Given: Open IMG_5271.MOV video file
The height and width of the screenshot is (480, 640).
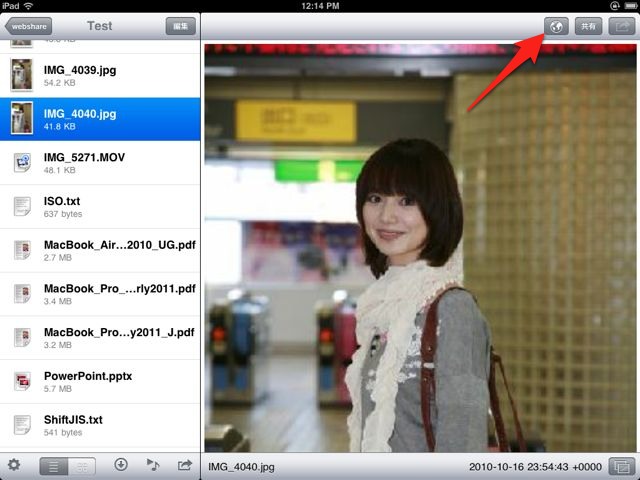Looking at the screenshot, I should 100,163.
